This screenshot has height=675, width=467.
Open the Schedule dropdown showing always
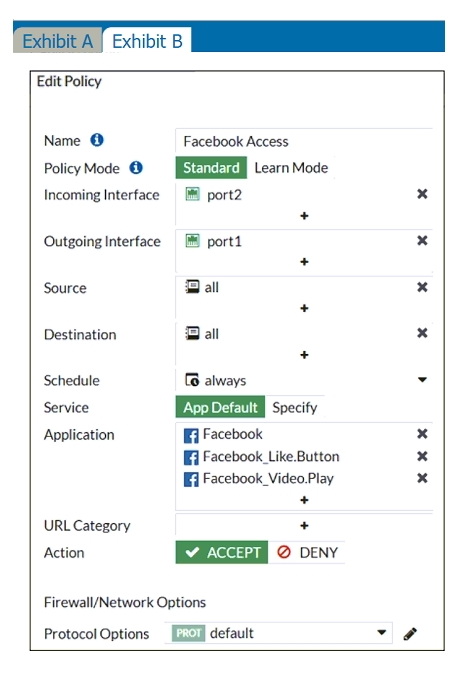click(x=304, y=380)
